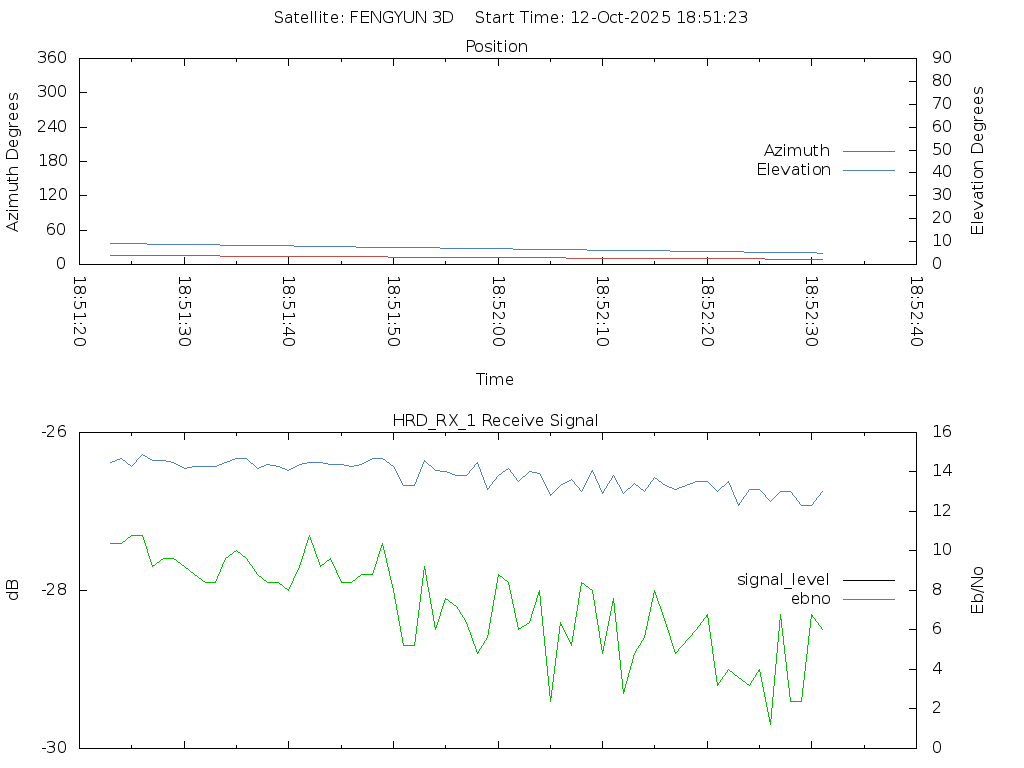Select the 18:52:40 time tick label
Viewport: 1024px width, 768px height.
point(915,311)
